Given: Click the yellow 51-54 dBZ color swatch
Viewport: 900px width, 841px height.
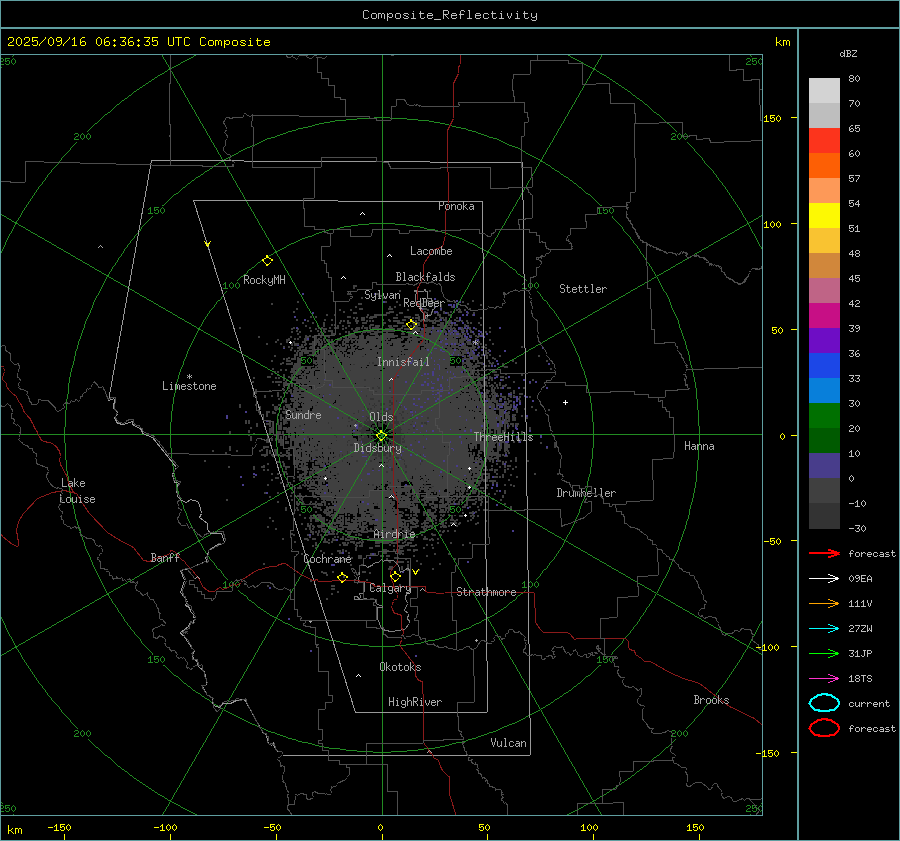Looking at the screenshot, I should [824, 216].
